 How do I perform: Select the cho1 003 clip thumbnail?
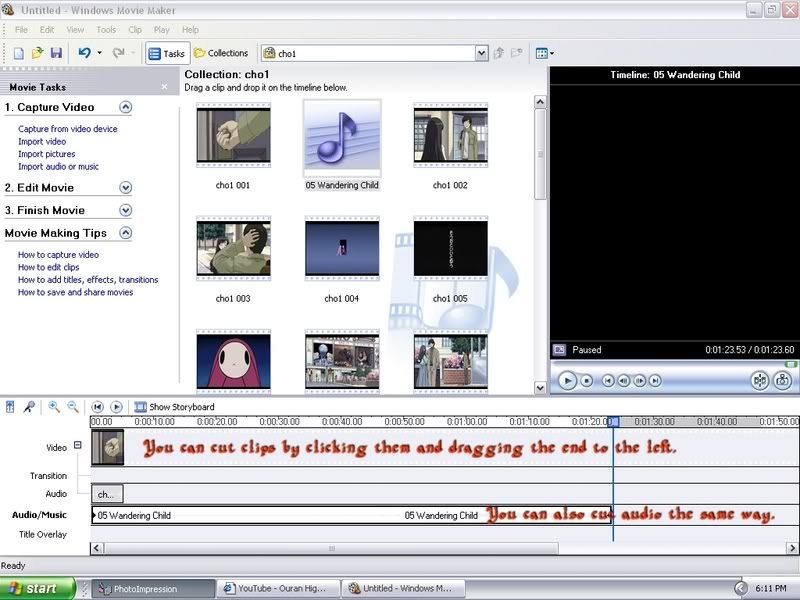click(234, 248)
